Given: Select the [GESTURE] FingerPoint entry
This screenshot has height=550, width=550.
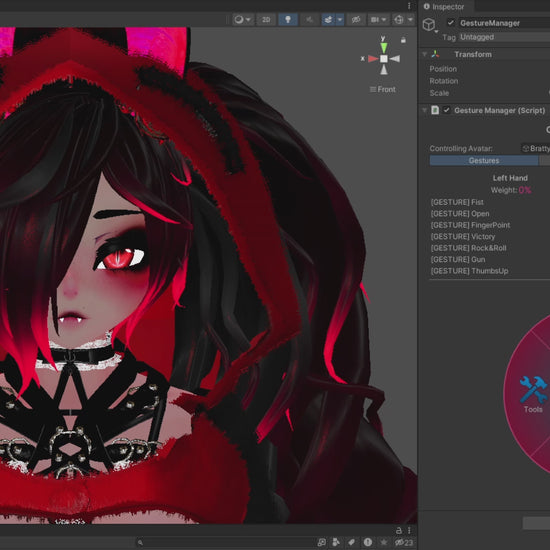Looking at the screenshot, I should point(470,225).
